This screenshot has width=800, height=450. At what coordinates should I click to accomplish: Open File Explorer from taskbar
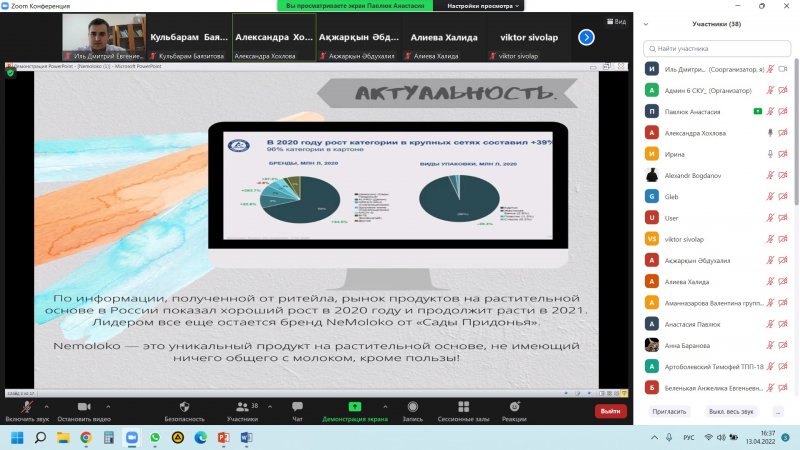63,438
